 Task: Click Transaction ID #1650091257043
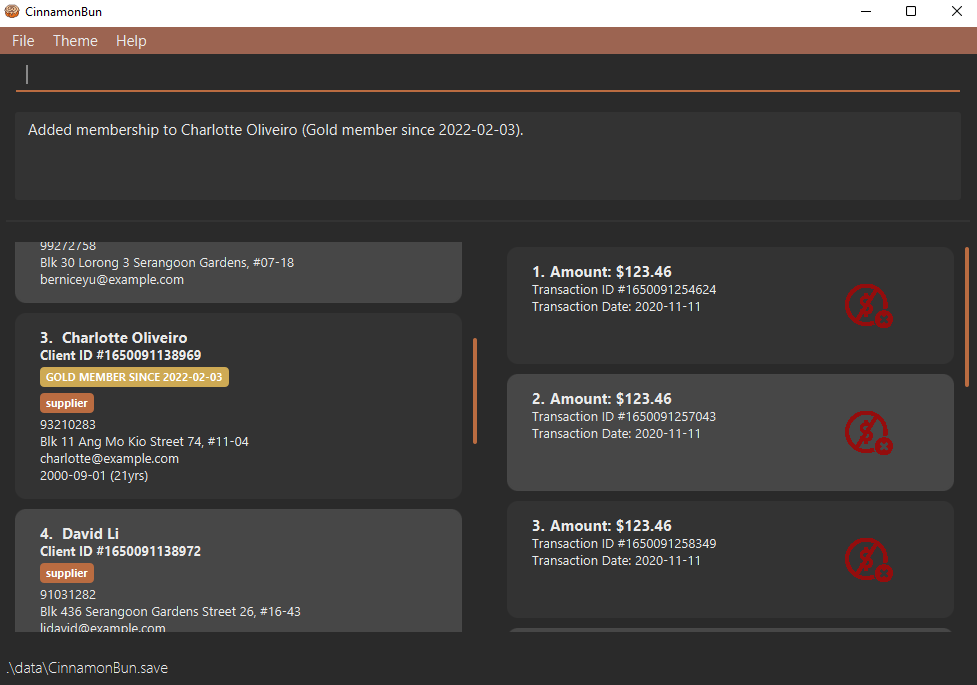[x=624, y=416]
